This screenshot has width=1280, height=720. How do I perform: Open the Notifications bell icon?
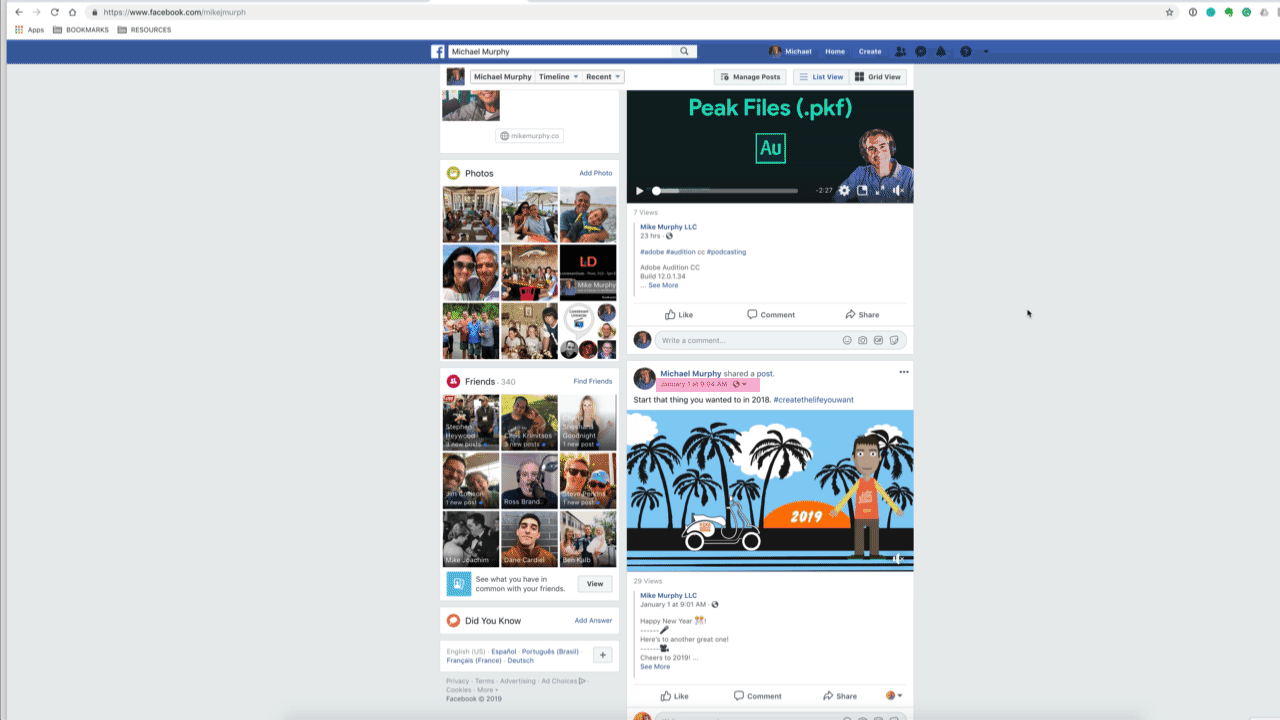coord(941,52)
